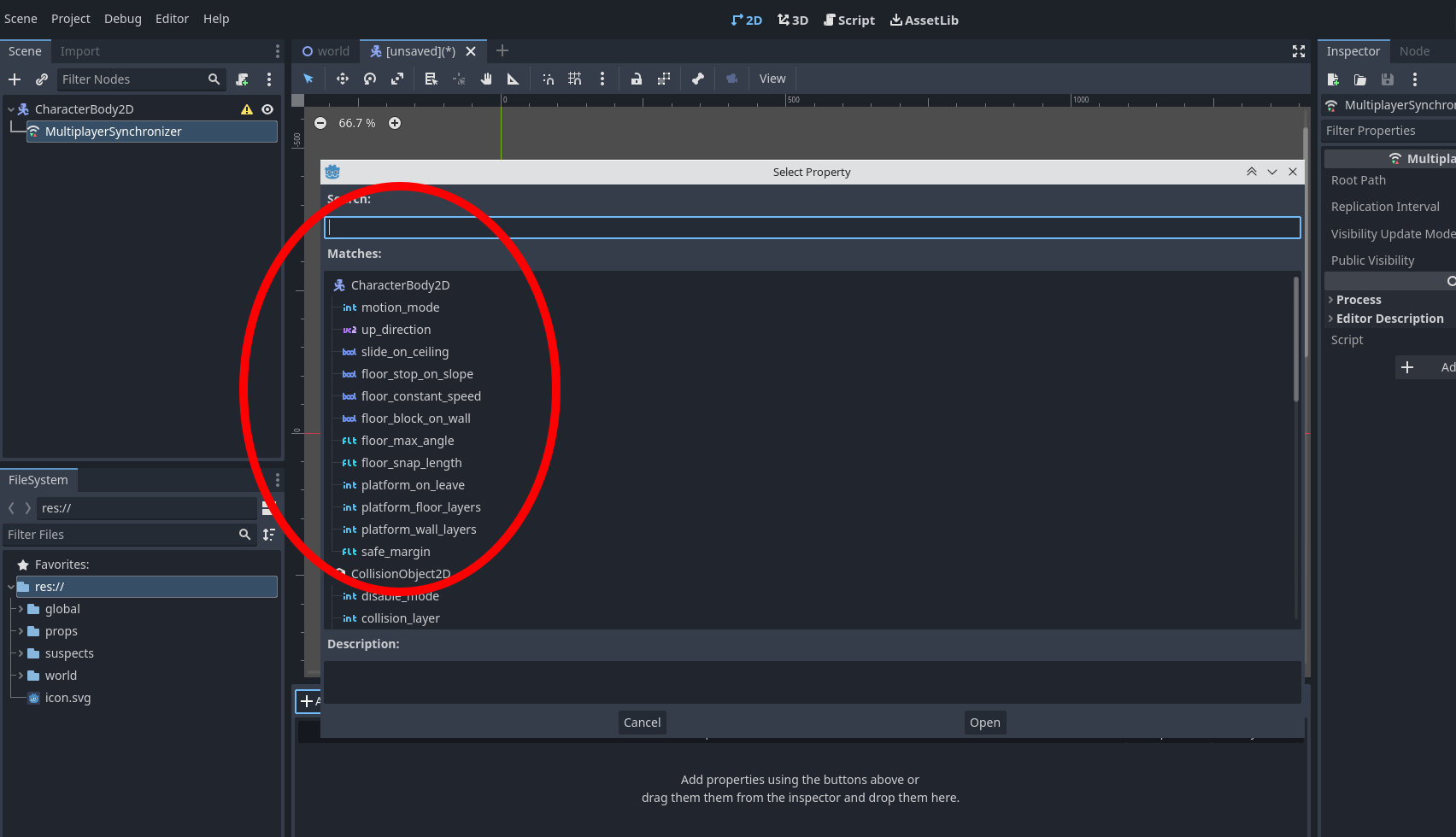Click Open in Select Property dialog

985,723
